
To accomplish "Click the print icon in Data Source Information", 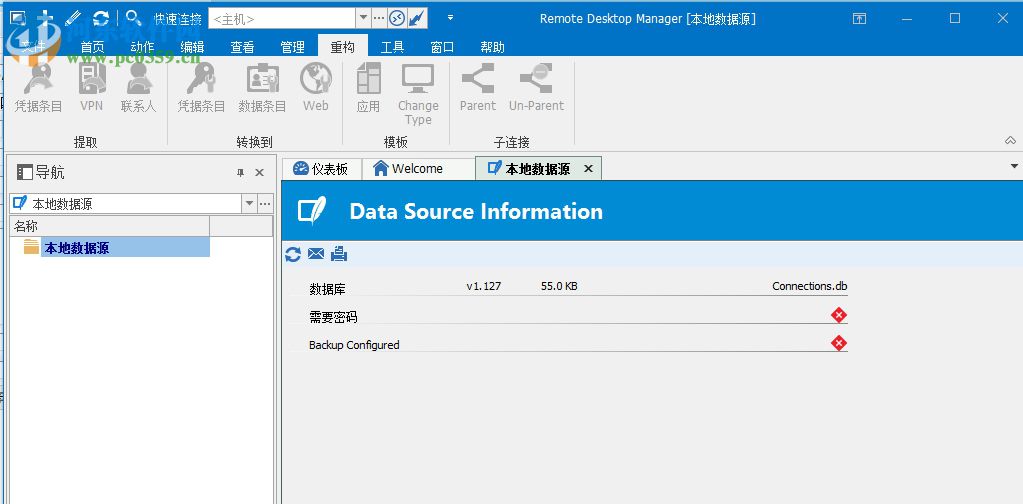I will [x=339, y=254].
